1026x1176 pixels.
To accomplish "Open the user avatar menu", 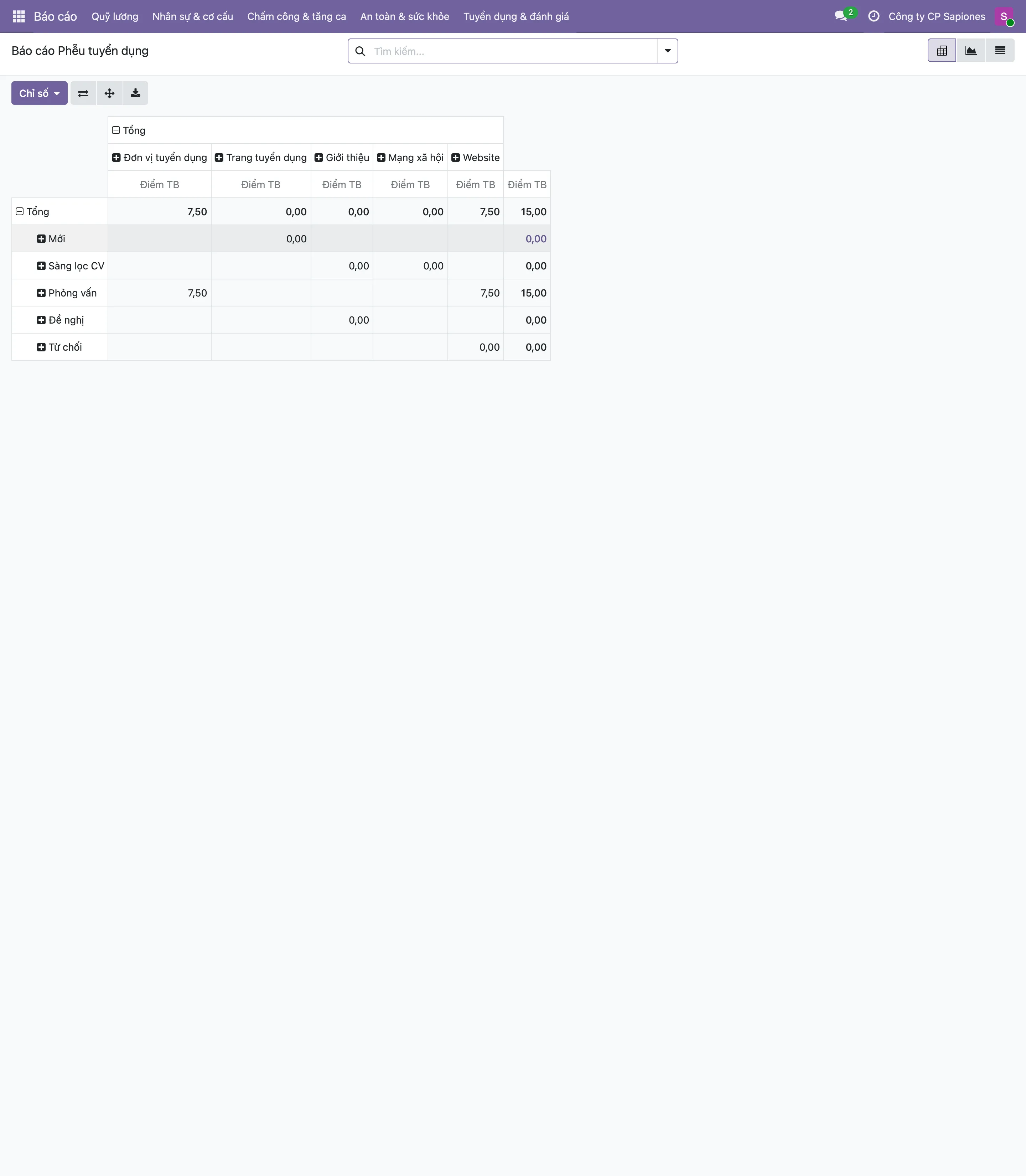I will click(1004, 17).
